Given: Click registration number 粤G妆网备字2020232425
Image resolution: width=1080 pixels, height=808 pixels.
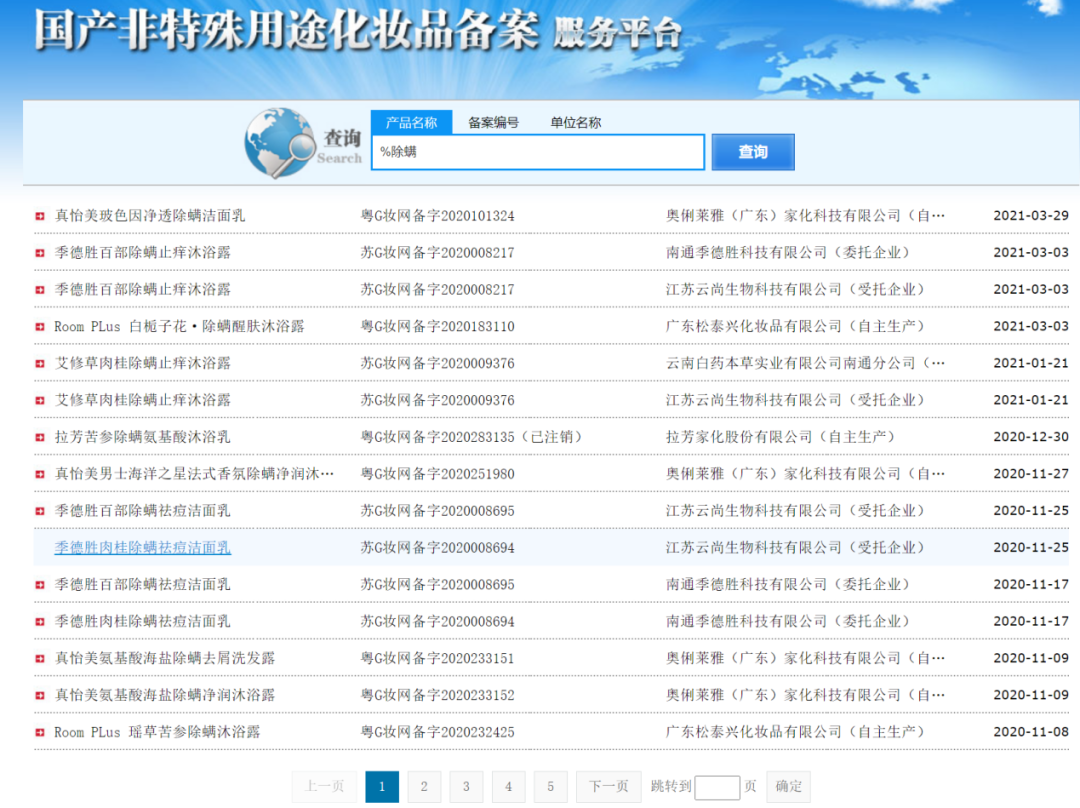Looking at the screenshot, I should coord(437,732).
